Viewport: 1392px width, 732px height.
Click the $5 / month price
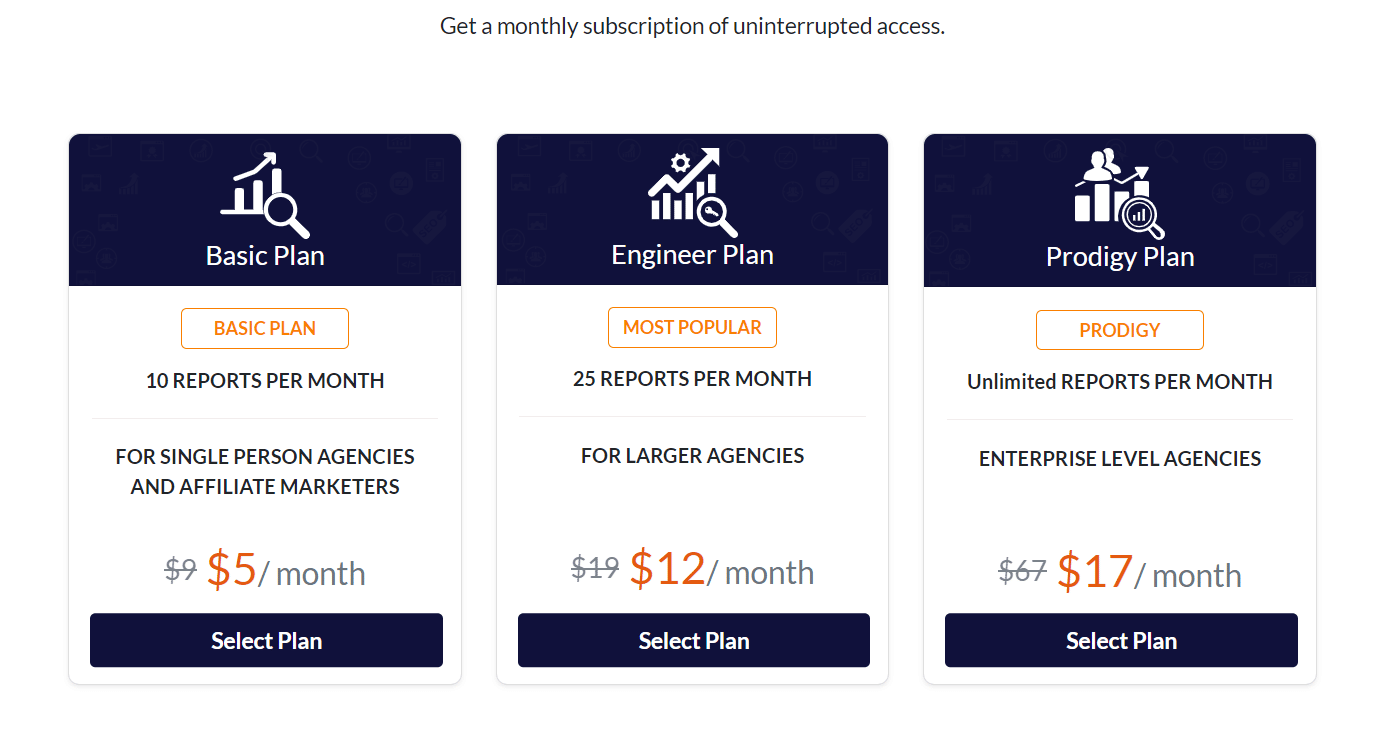coord(286,570)
